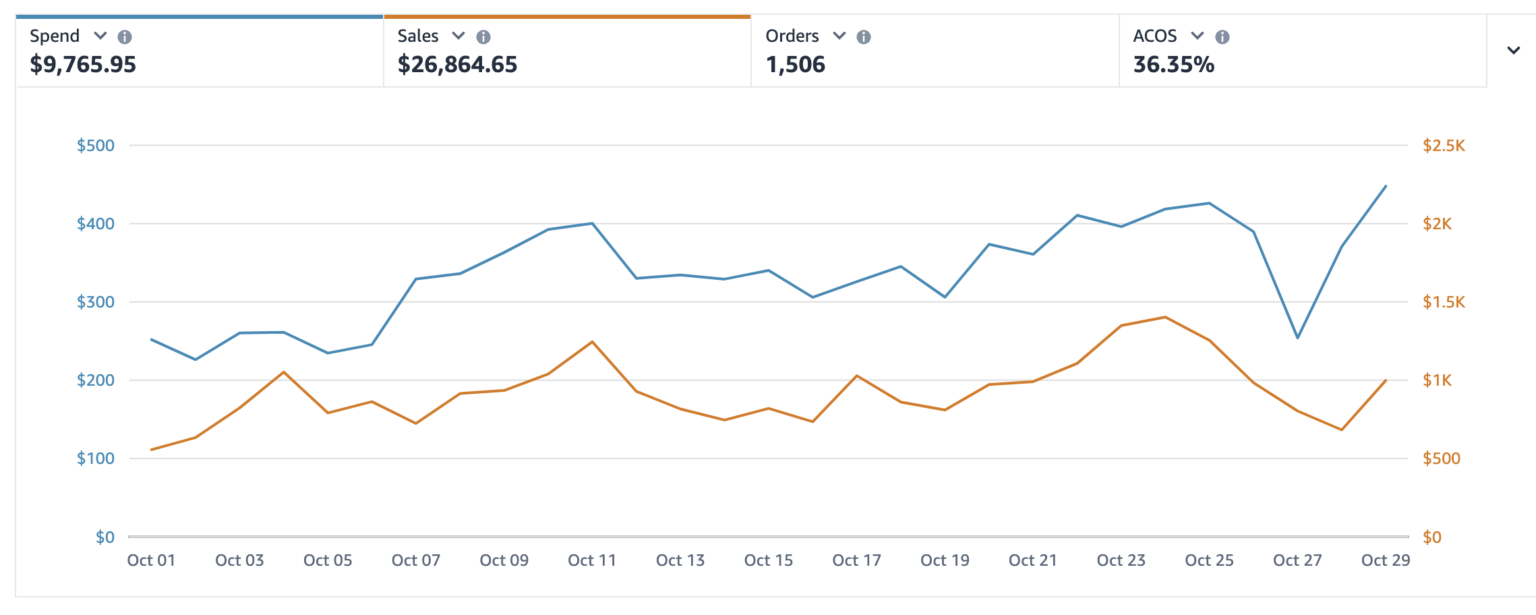Toggle the ACOS metric card on chart
The height and width of the screenshot is (615, 1536).
tap(1303, 51)
